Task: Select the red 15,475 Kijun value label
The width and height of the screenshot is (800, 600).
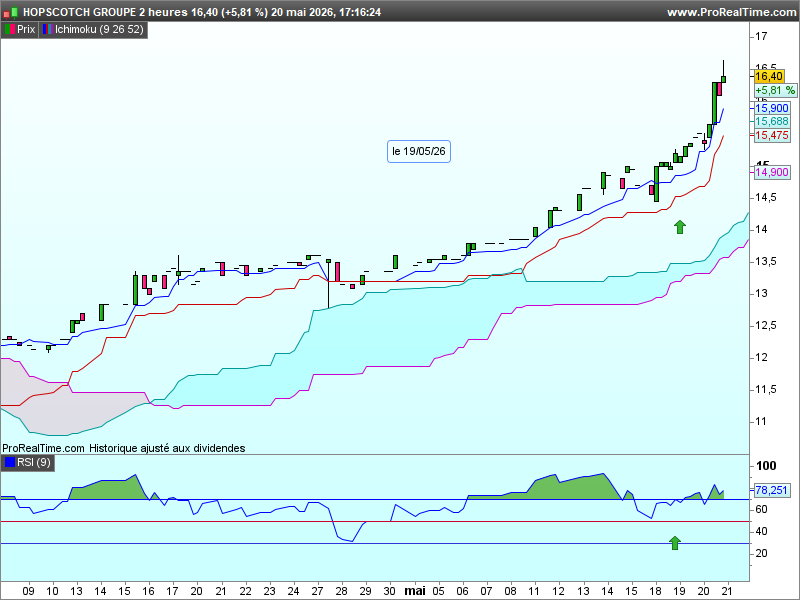Action: coord(772,135)
